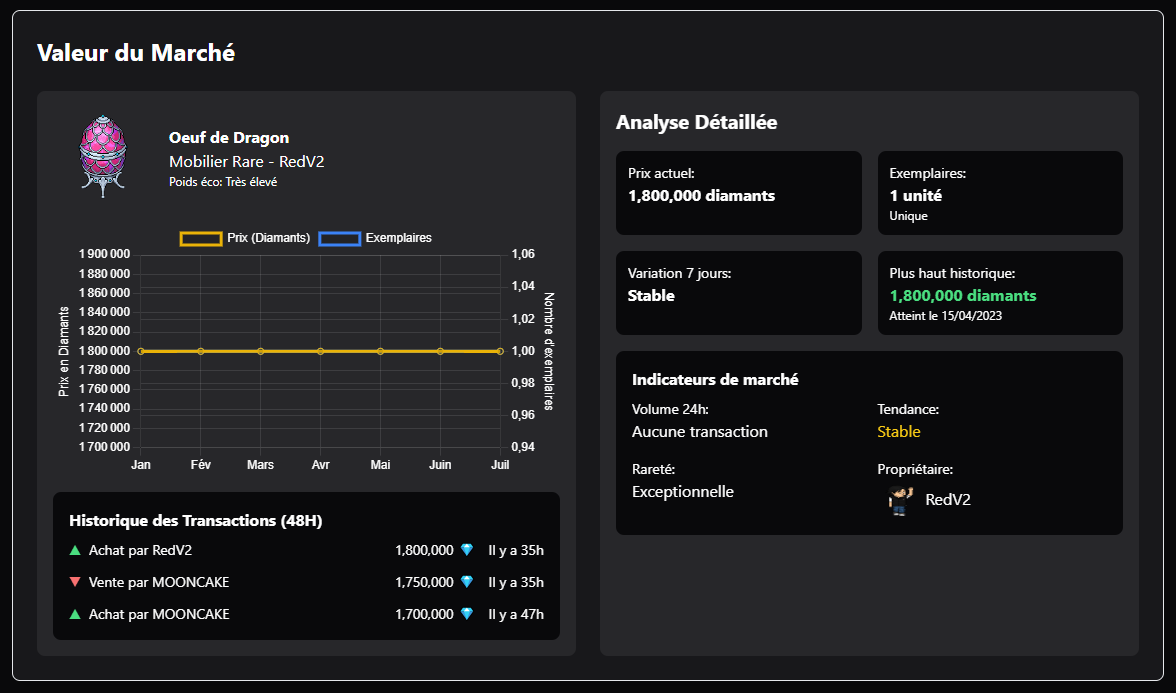1176x693 pixels.
Task: Click the 1 unité value
Action: [x=916, y=196]
